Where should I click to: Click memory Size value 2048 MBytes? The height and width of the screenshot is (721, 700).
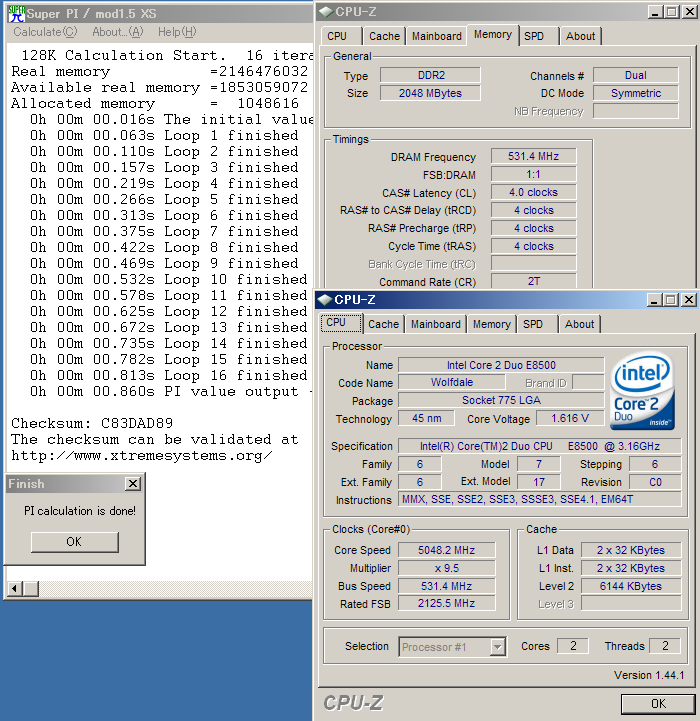point(430,93)
